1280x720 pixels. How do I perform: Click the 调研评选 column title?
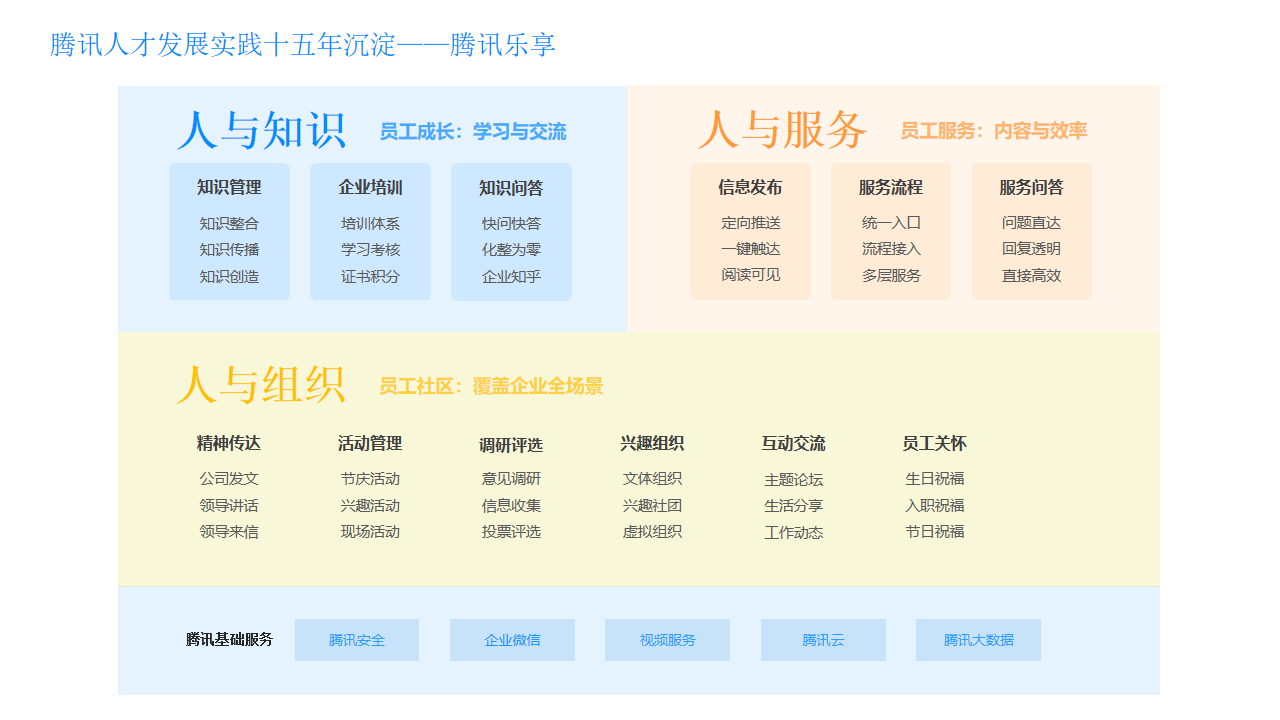[x=511, y=445]
